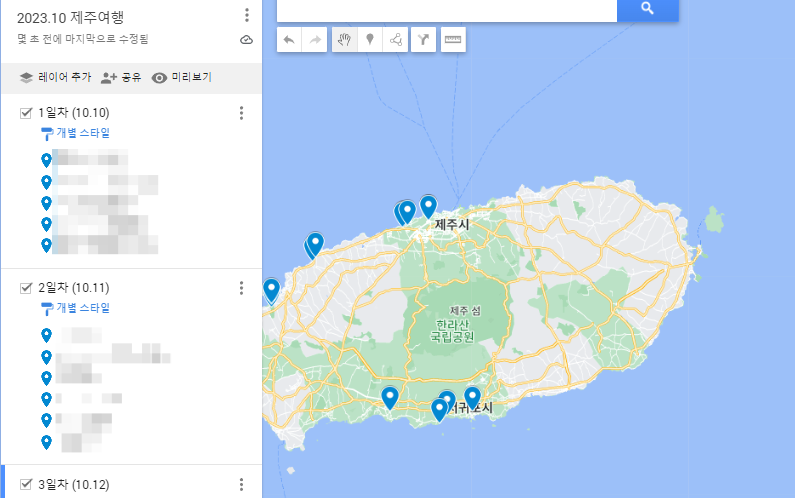Click the undo arrow tool
Image resolution: width=795 pixels, height=498 pixels.
click(x=289, y=40)
